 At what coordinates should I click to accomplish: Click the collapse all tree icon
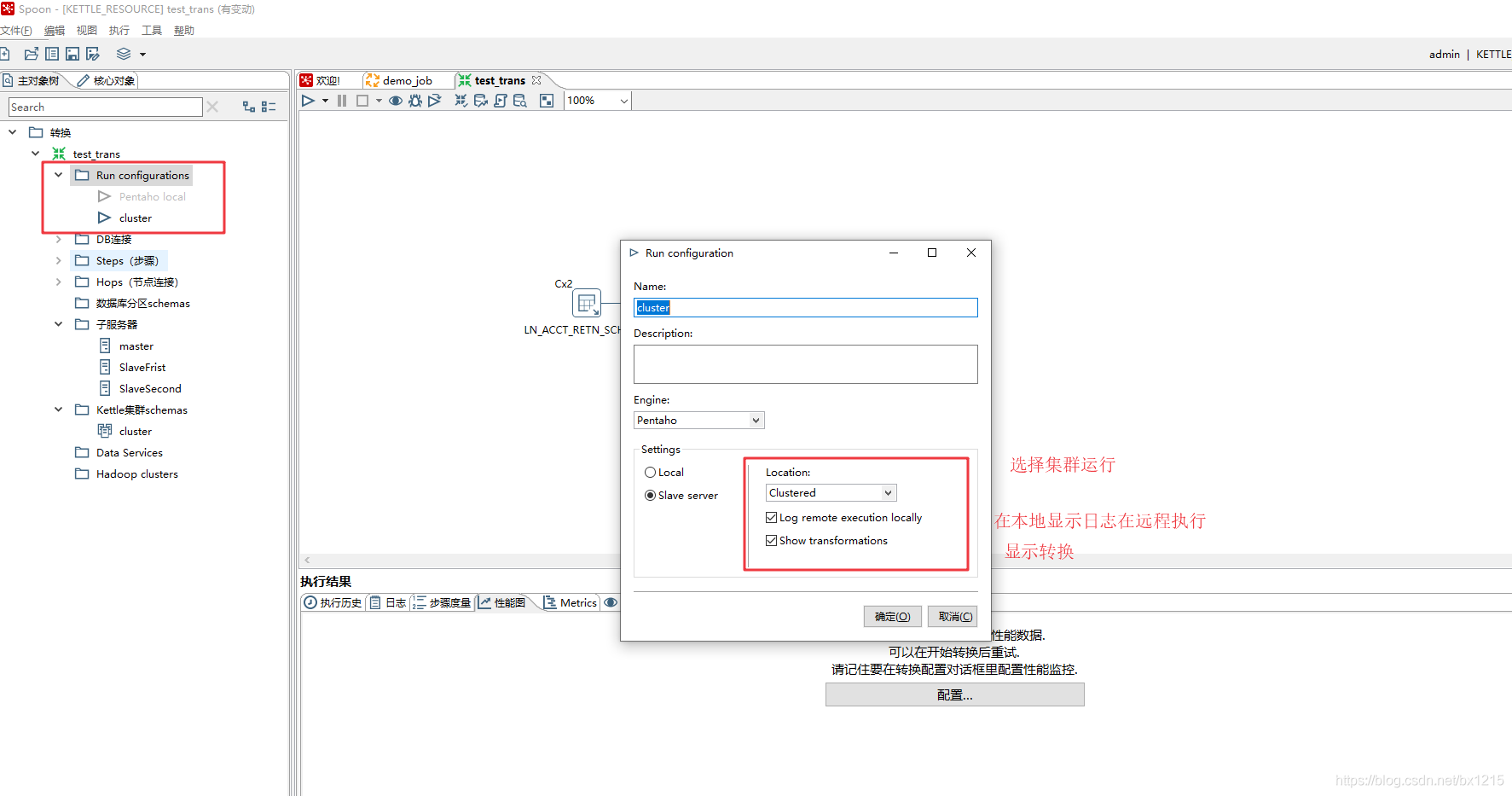pos(269,107)
